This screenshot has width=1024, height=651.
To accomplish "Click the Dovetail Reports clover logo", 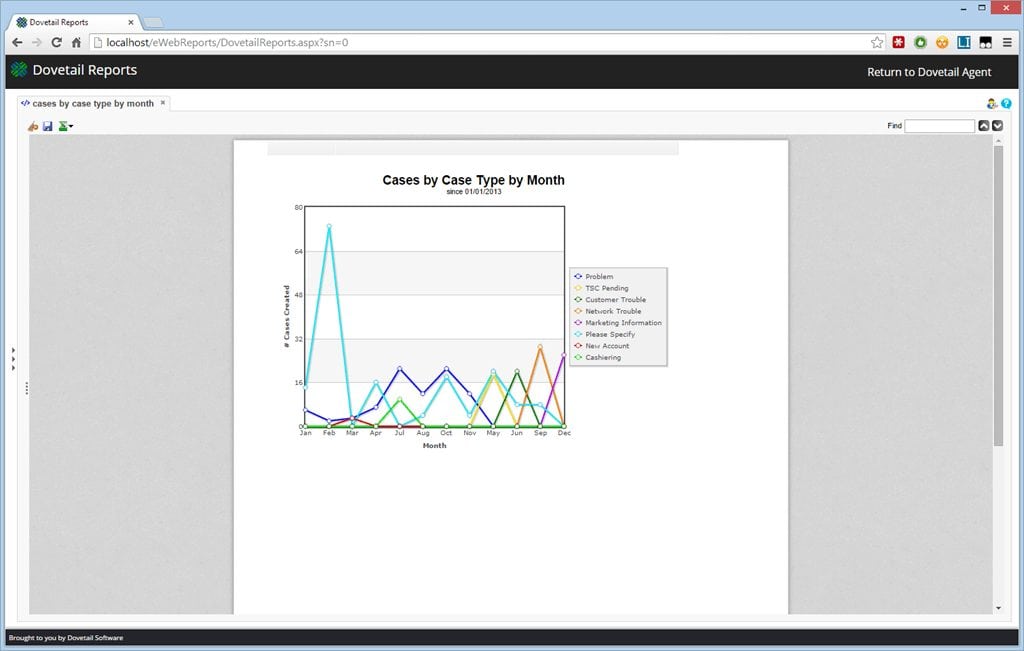I will pos(18,70).
